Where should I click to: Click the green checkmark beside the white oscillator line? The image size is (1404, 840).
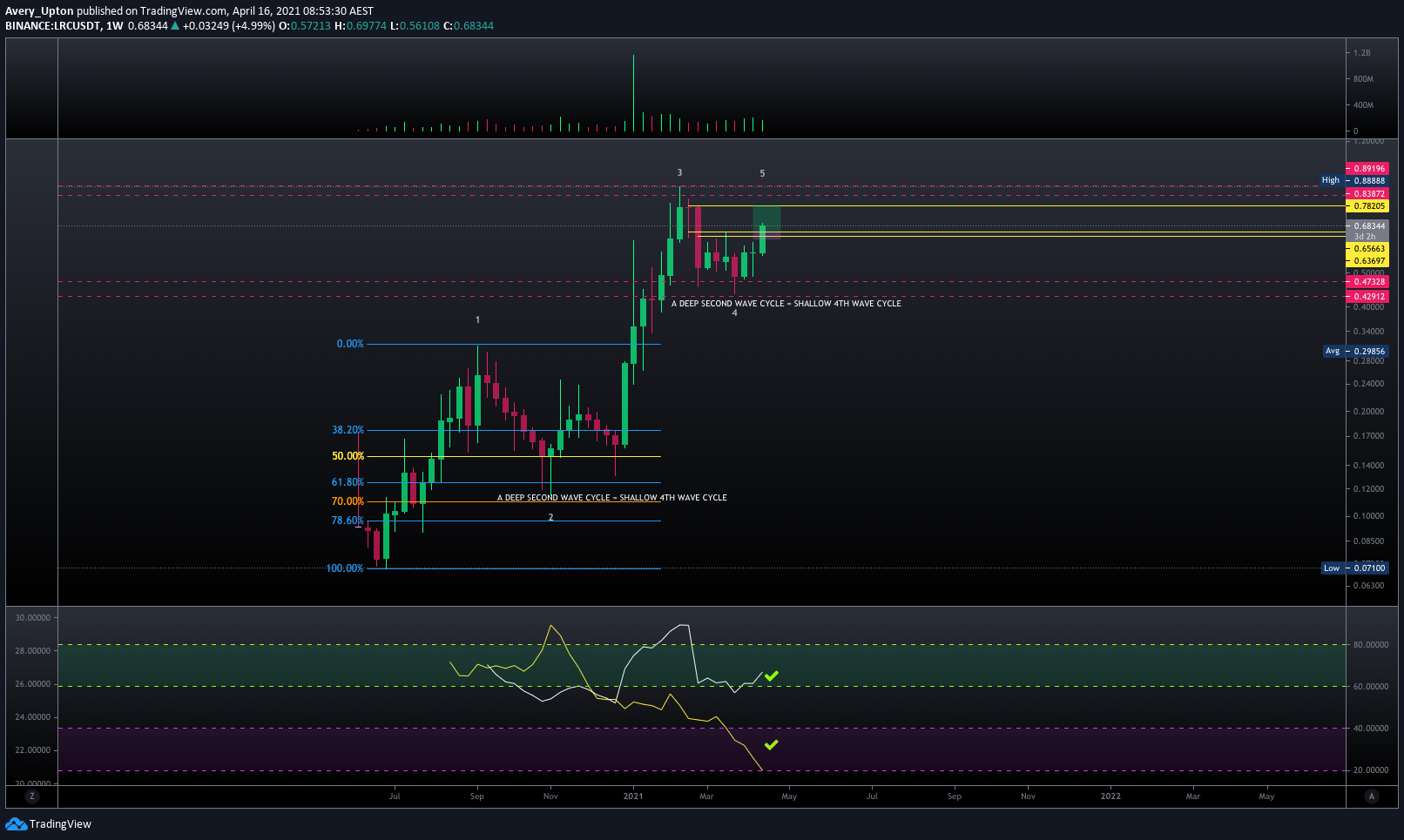click(772, 675)
